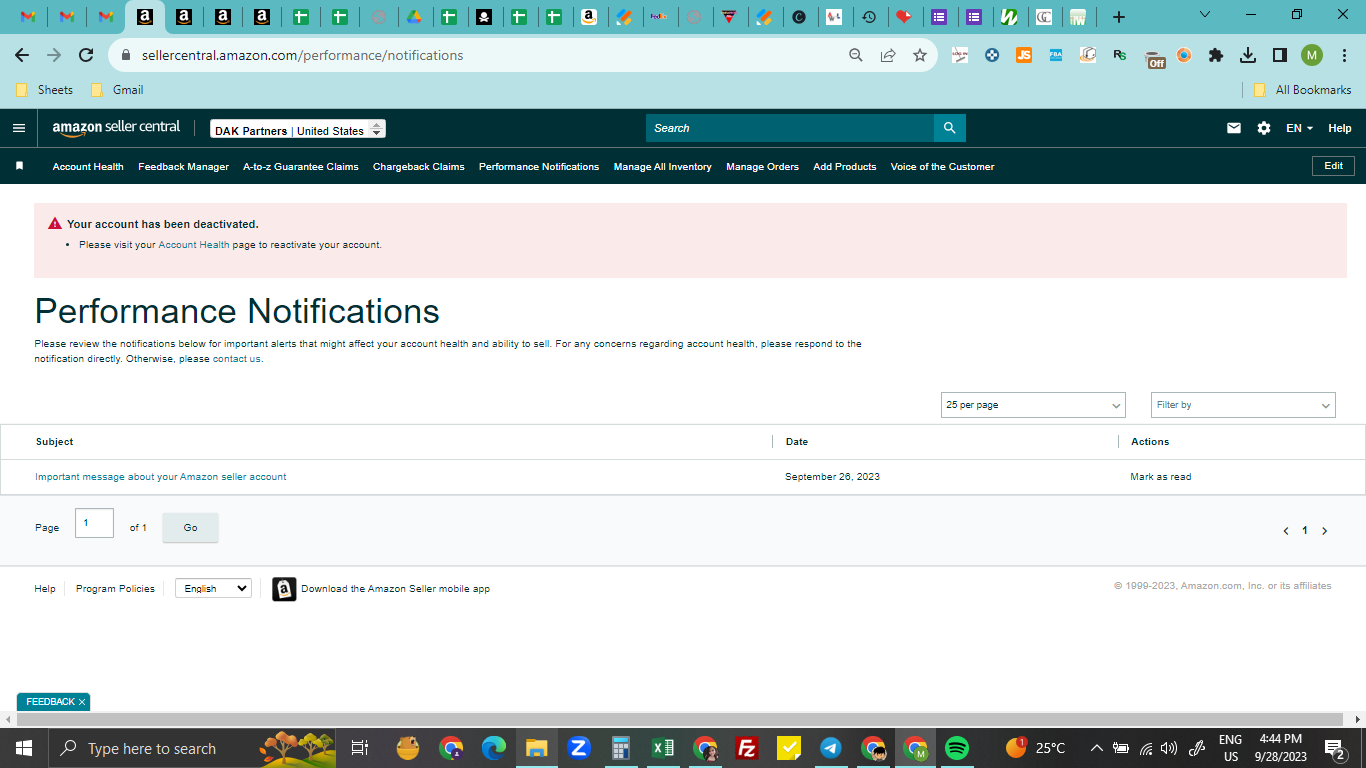Open the Windows notification center
The image size is (1366, 768).
pyautogui.click(x=1334, y=748)
